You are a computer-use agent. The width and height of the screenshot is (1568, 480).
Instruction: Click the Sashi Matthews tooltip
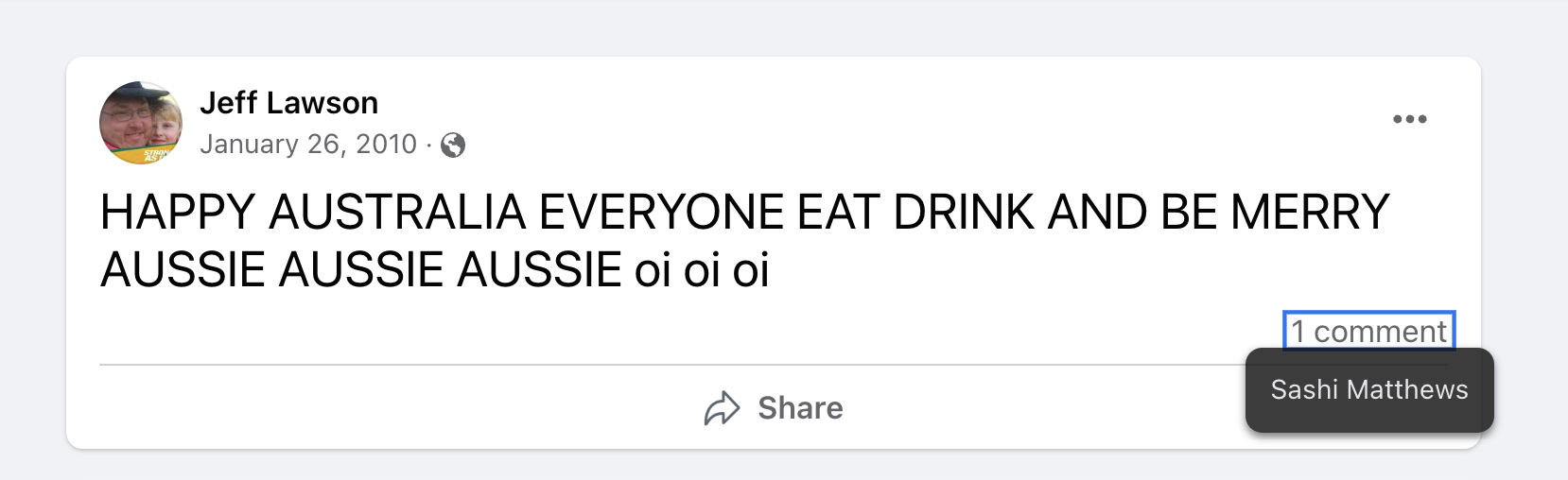point(1368,389)
